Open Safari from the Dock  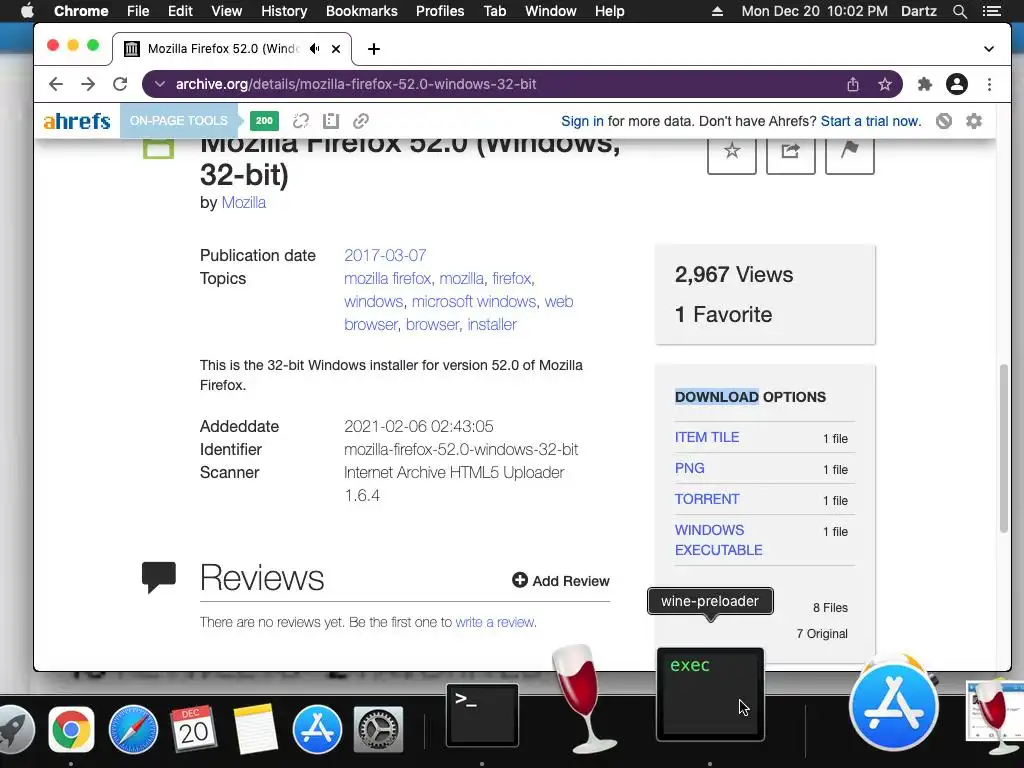[133, 729]
